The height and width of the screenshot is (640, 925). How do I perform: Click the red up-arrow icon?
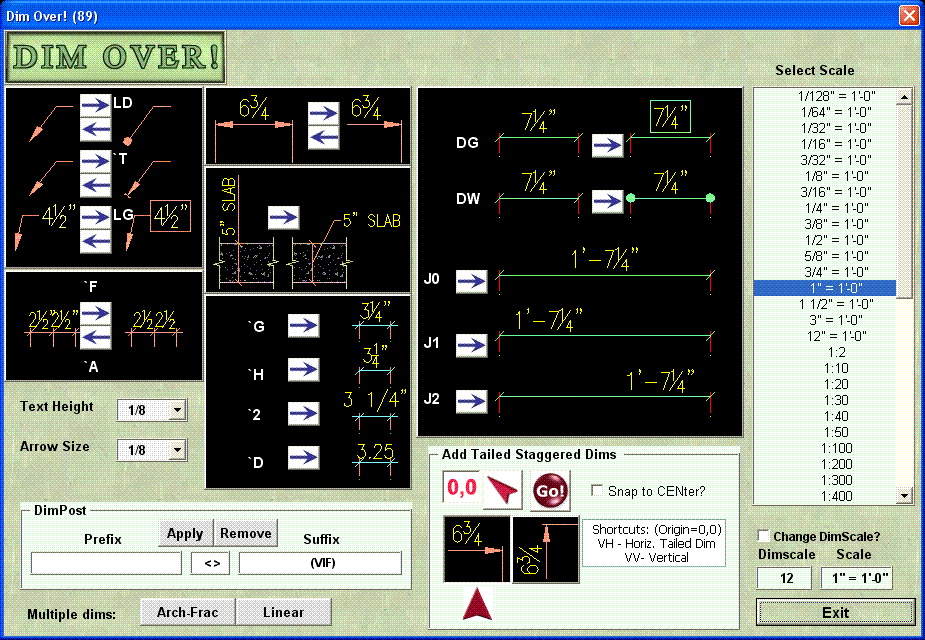click(x=477, y=603)
